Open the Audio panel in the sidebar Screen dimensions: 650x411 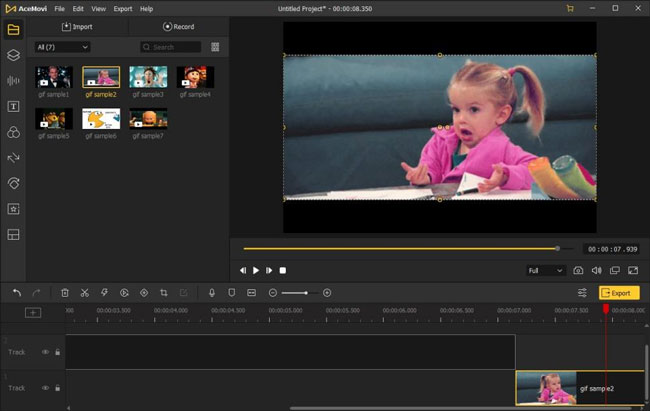coord(14,80)
